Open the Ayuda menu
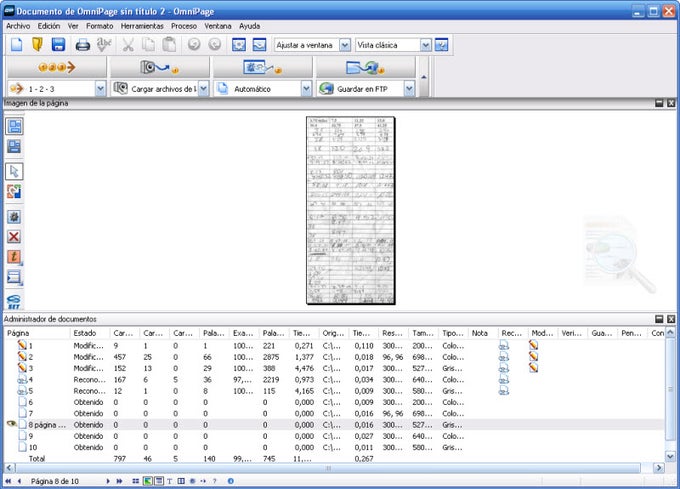680x489 pixels. point(249,26)
